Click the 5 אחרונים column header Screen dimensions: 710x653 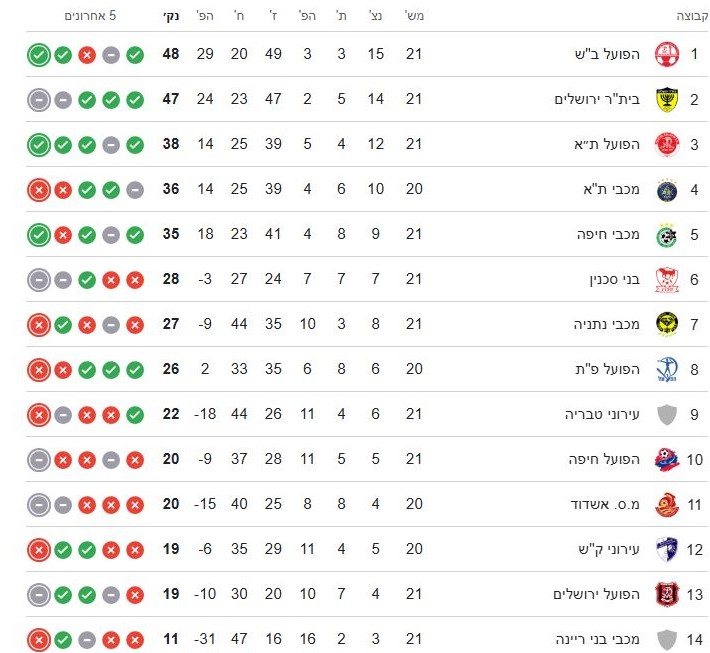tap(92, 16)
